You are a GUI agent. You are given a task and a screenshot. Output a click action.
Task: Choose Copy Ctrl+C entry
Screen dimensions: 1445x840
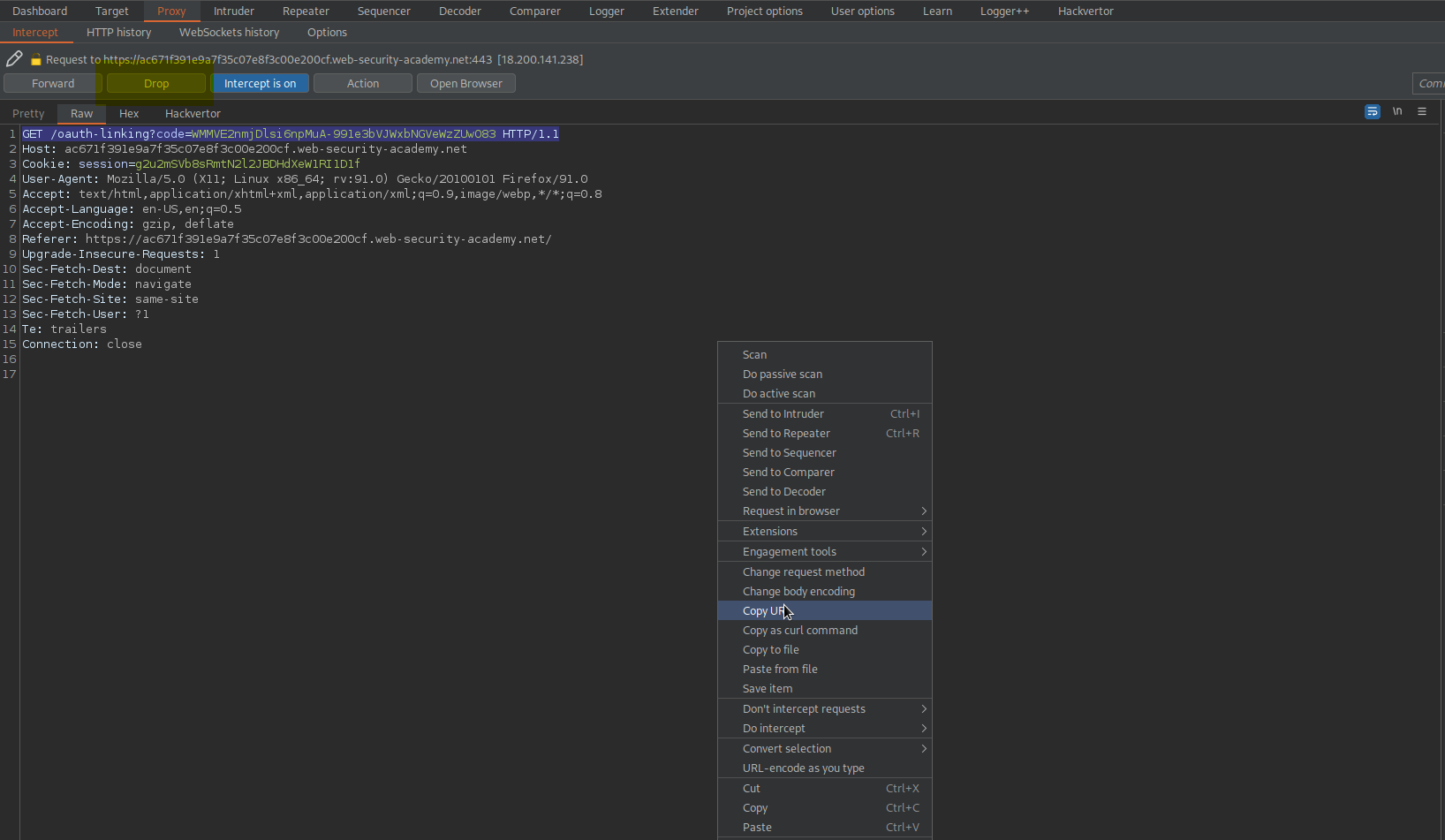pos(825,807)
